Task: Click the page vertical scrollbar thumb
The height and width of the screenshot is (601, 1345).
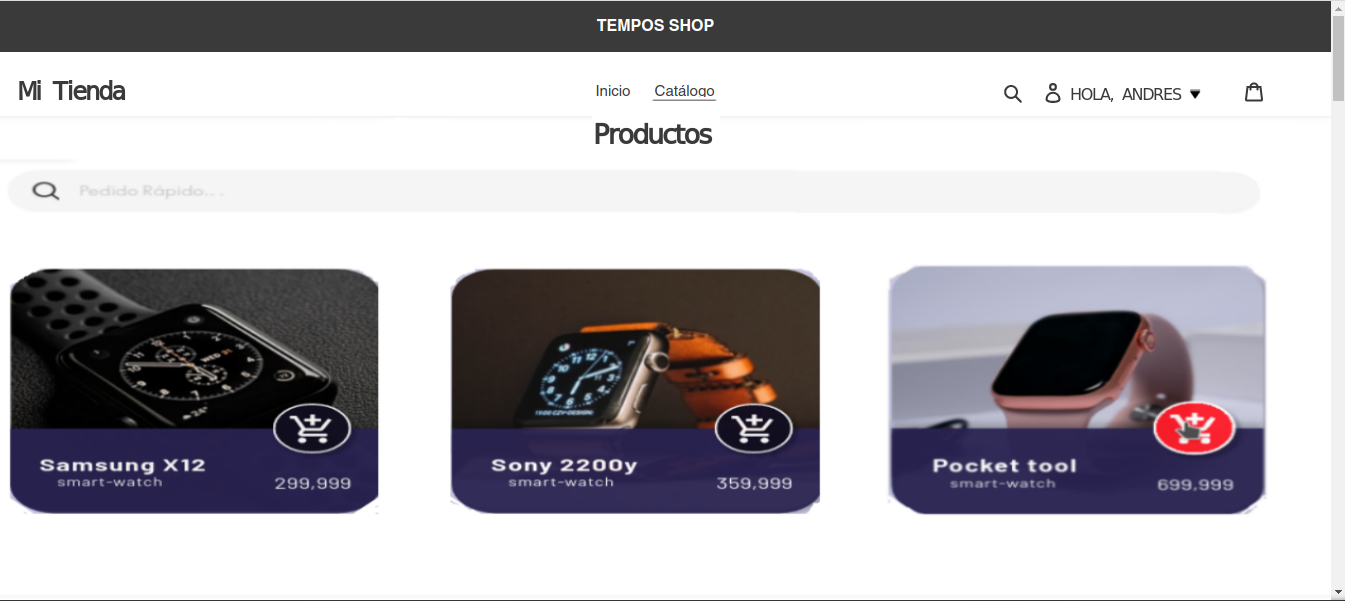Action: tap(1338, 58)
